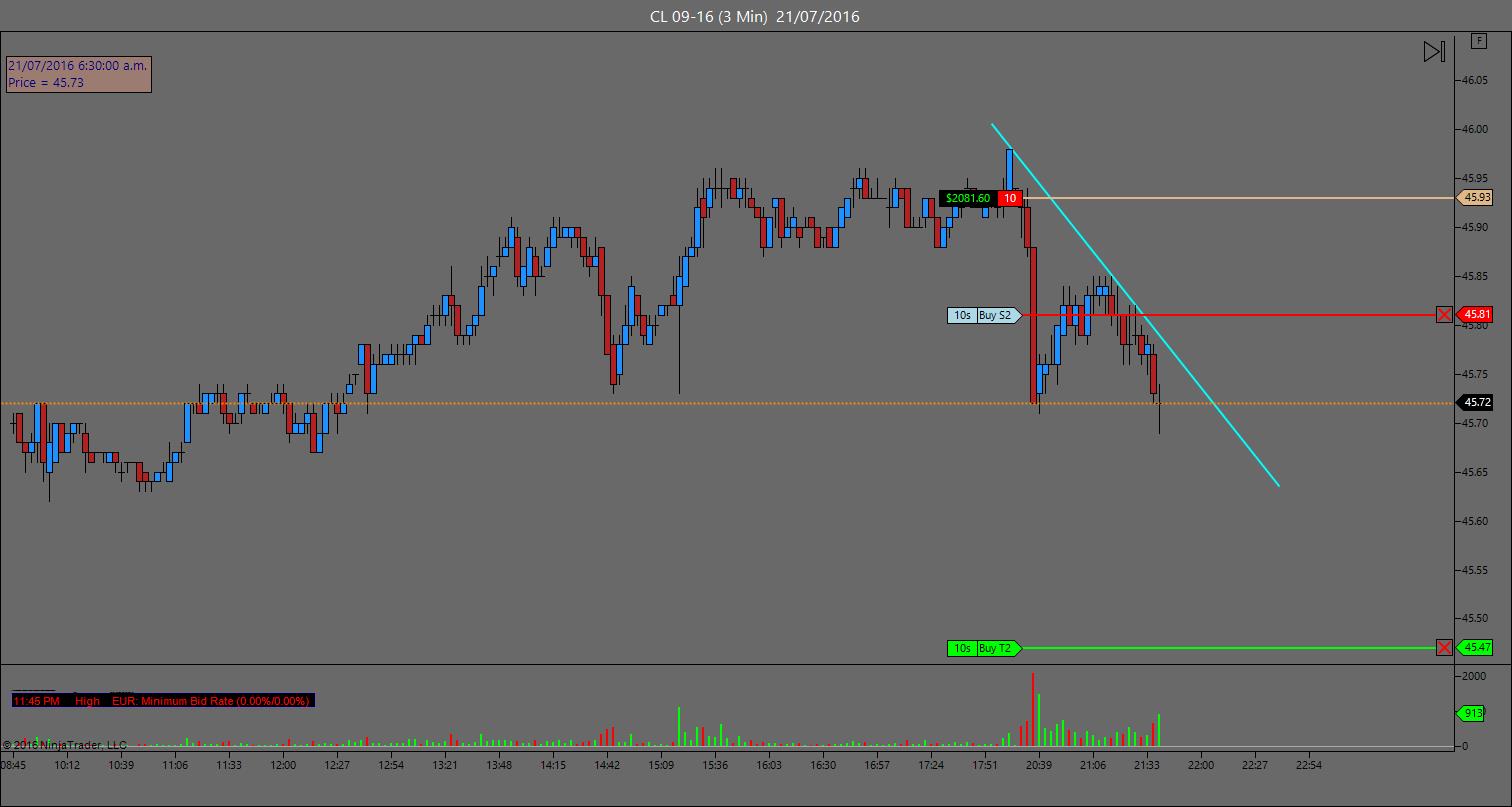Select the black 45.72 current price marker
Image resolution: width=1512 pixels, height=807 pixels.
1477,402
